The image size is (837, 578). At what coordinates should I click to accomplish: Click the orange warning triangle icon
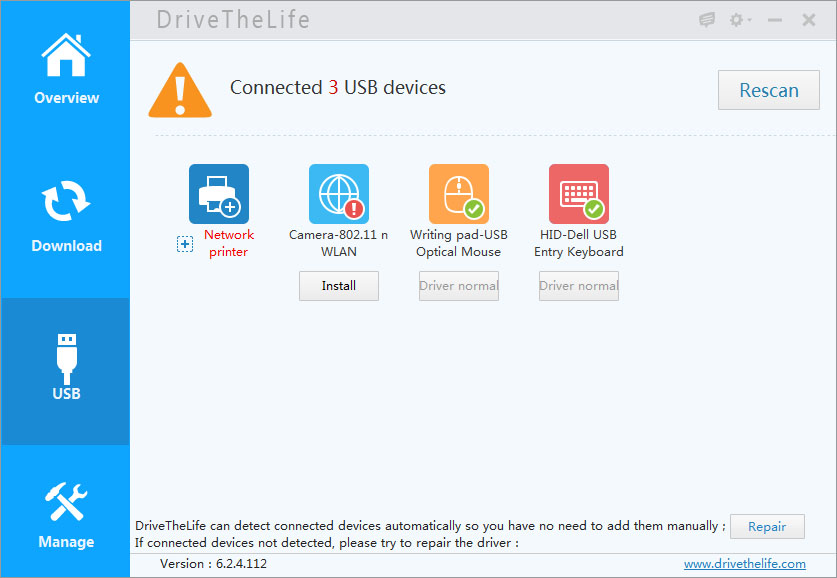tap(180, 90)
